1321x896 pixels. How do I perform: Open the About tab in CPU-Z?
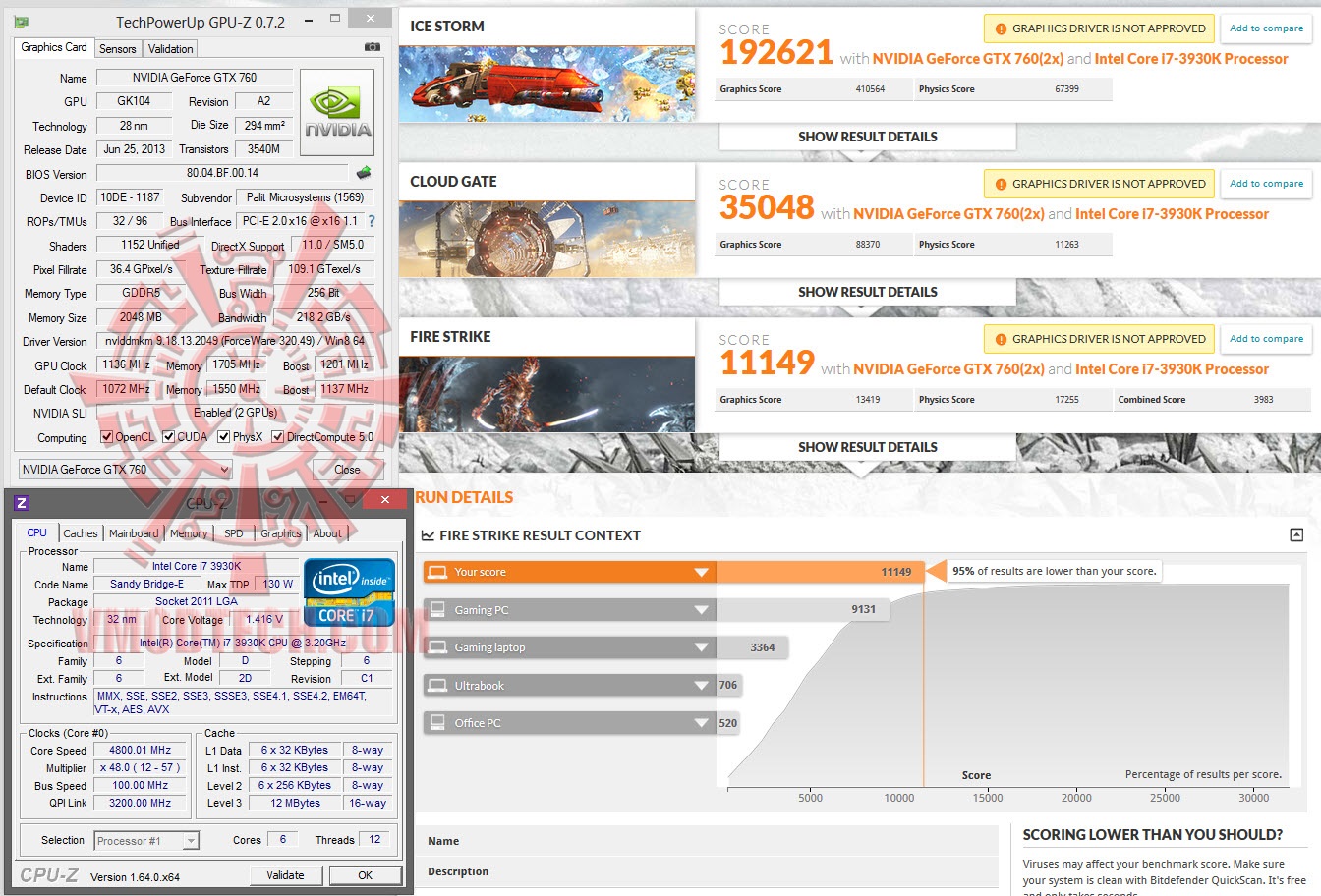328,533
